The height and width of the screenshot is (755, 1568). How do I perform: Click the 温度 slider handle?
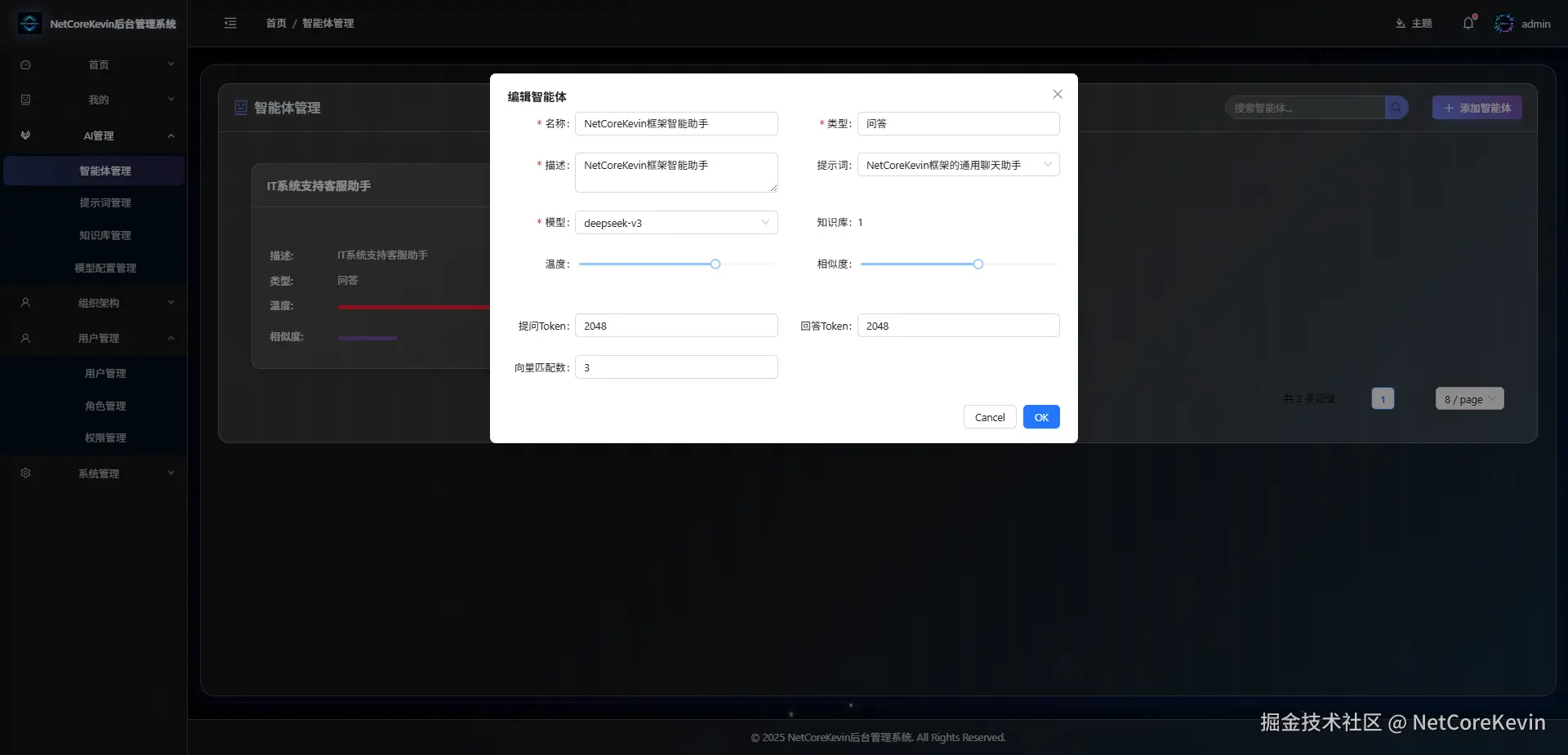click(715, 264)
